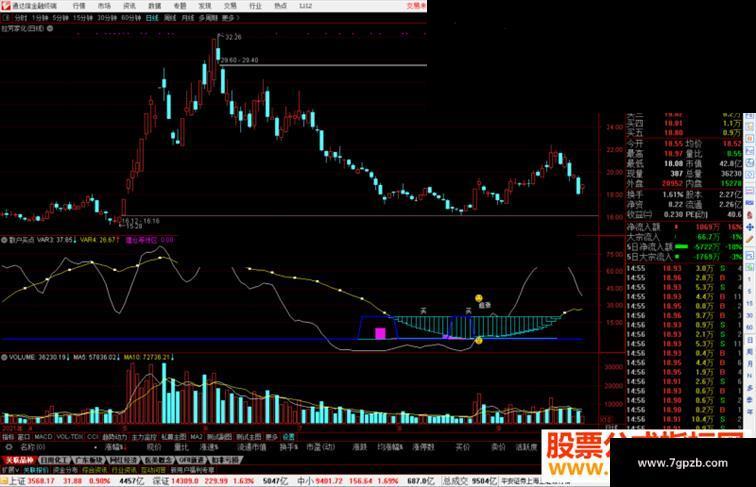Open the 市场 menu
Viewport: 756px width, 487px height.
(104, 6)
